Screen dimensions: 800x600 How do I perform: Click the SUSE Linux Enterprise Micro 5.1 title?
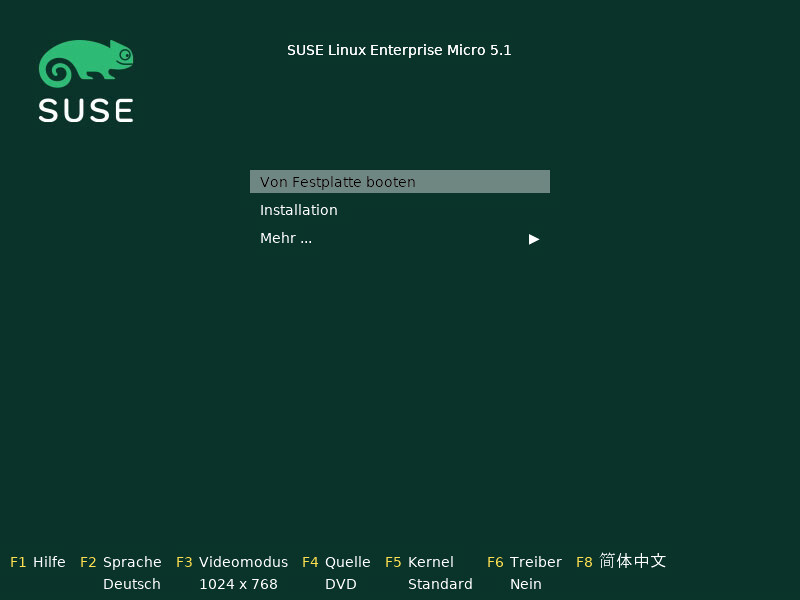[399, 50]
